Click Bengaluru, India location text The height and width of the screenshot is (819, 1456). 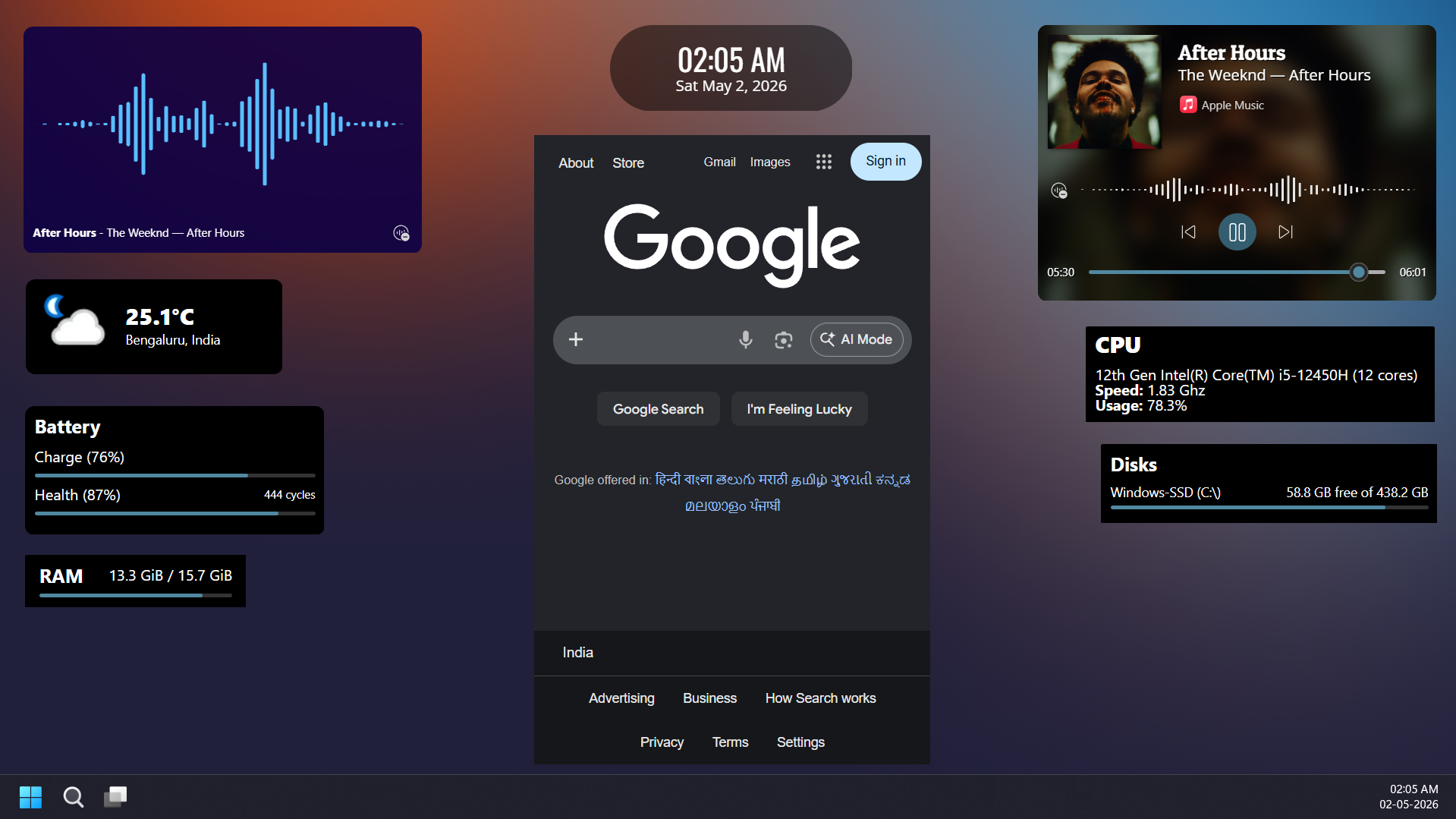pos(173,340)
